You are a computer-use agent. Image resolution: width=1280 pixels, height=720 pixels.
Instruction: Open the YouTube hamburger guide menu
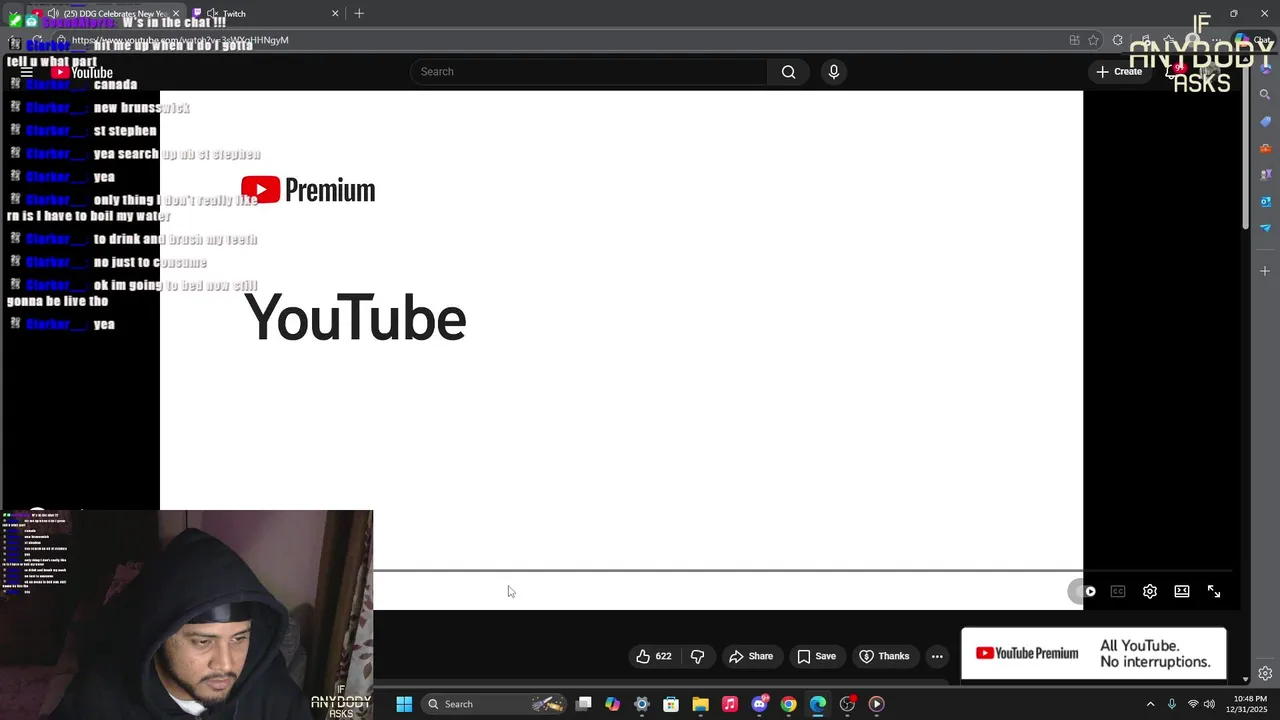(x=27, y=72)
